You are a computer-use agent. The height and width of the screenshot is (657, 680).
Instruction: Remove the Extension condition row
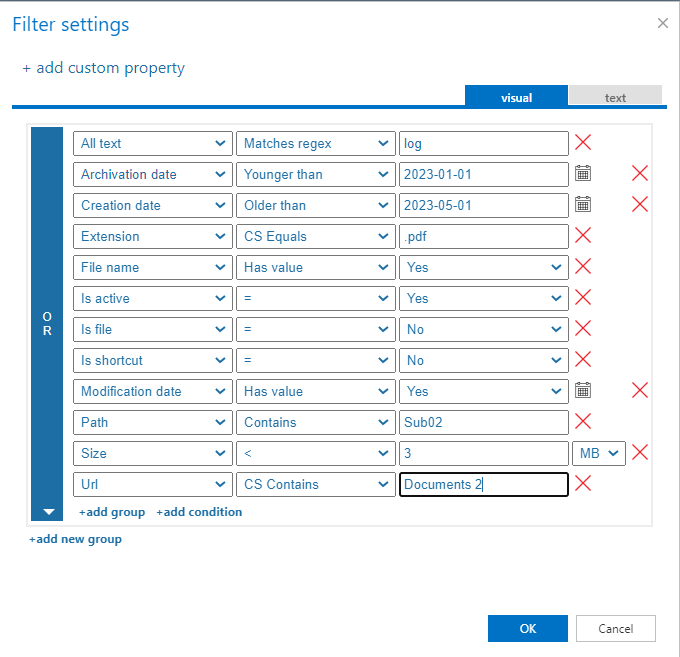pos(583,236)
